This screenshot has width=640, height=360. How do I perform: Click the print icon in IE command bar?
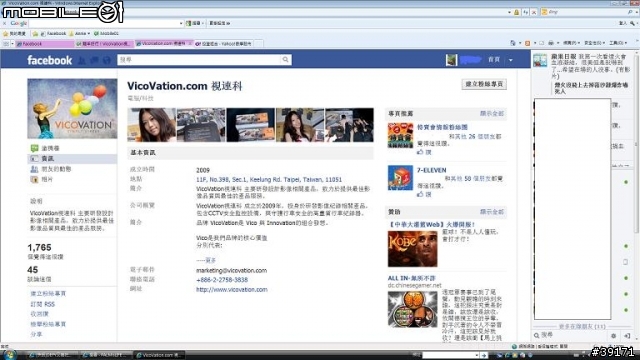point(551,43)
